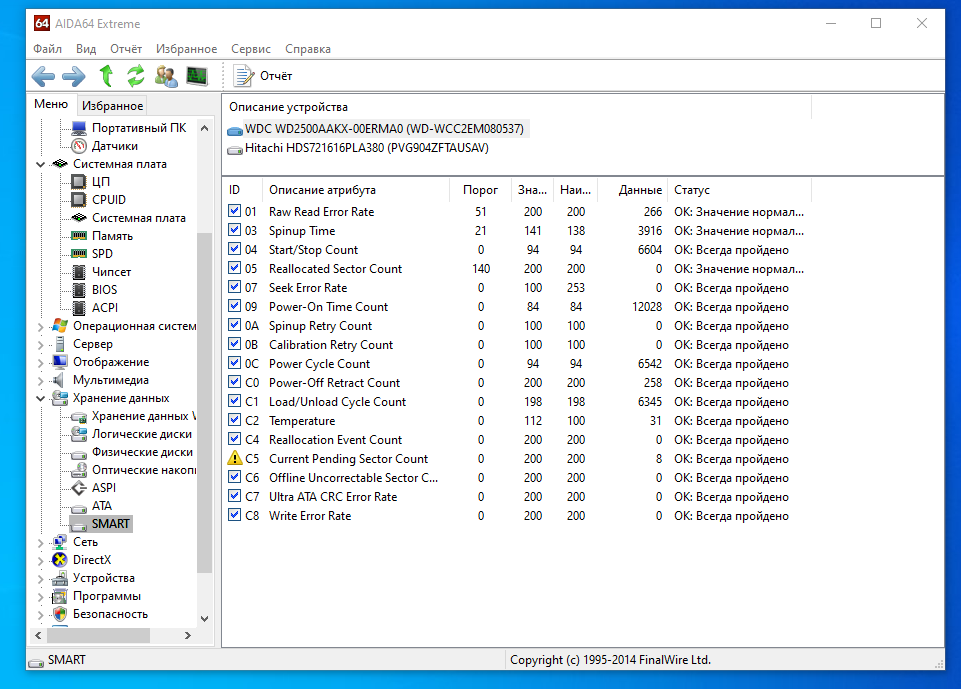Image resolution: width=961 pixels, height=689 pixels.
Task: Open the Сервис menu
Action: click(x=250, y=49)
